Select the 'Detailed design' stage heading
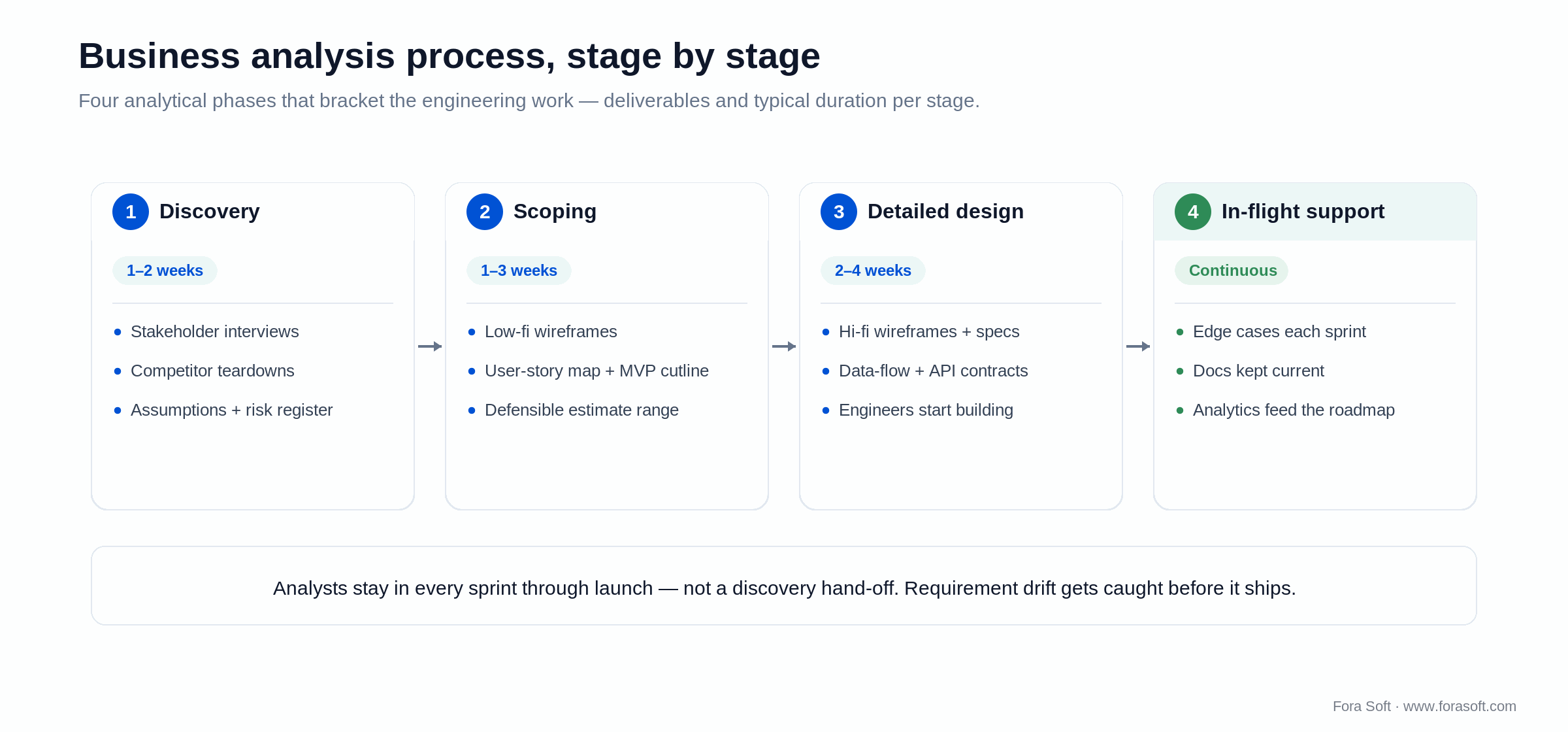Screen dimensions: 1568x732 945,212
